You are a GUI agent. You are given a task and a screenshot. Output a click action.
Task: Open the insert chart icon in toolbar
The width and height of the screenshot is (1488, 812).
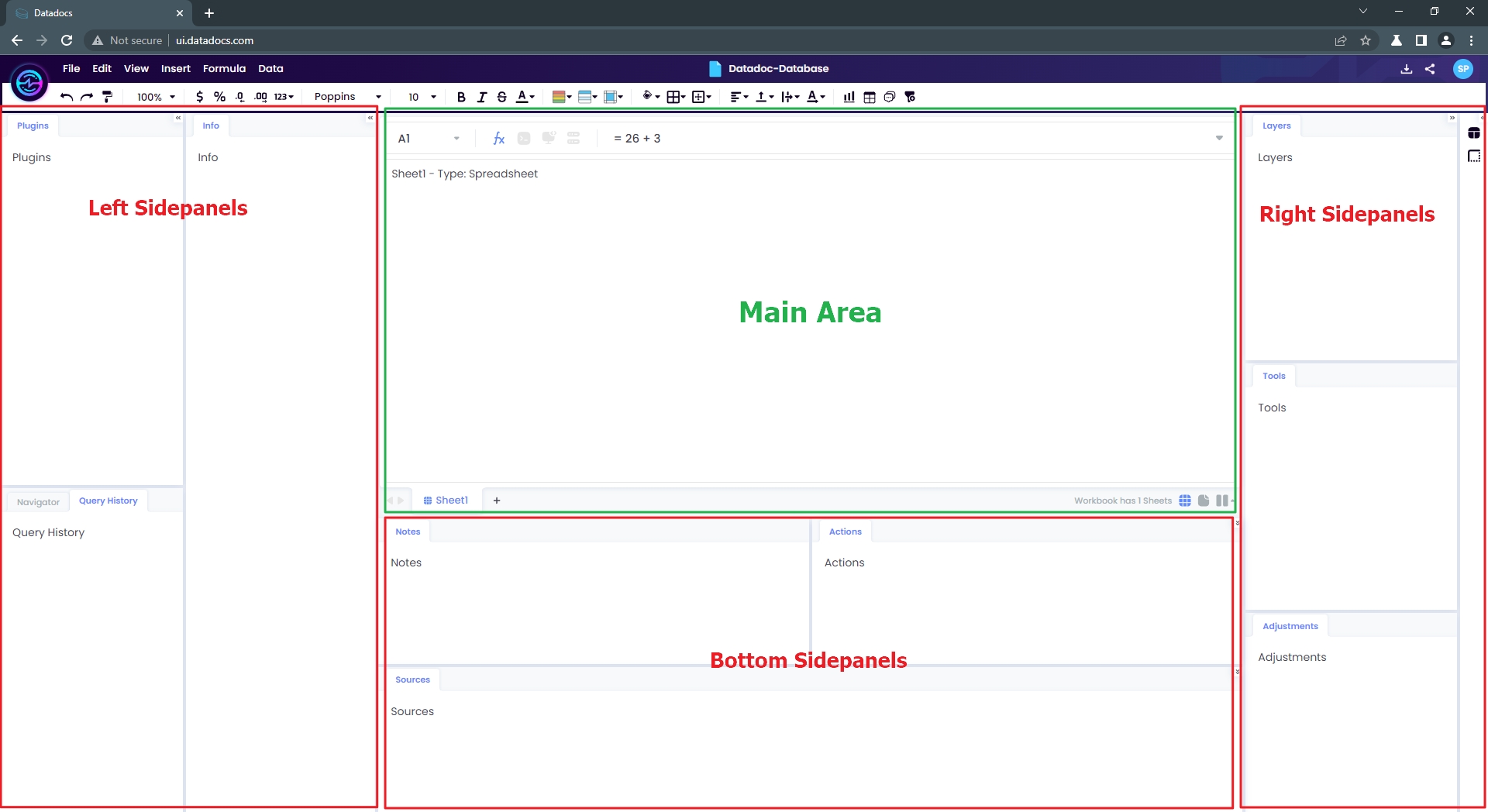[x=849, y=96]
